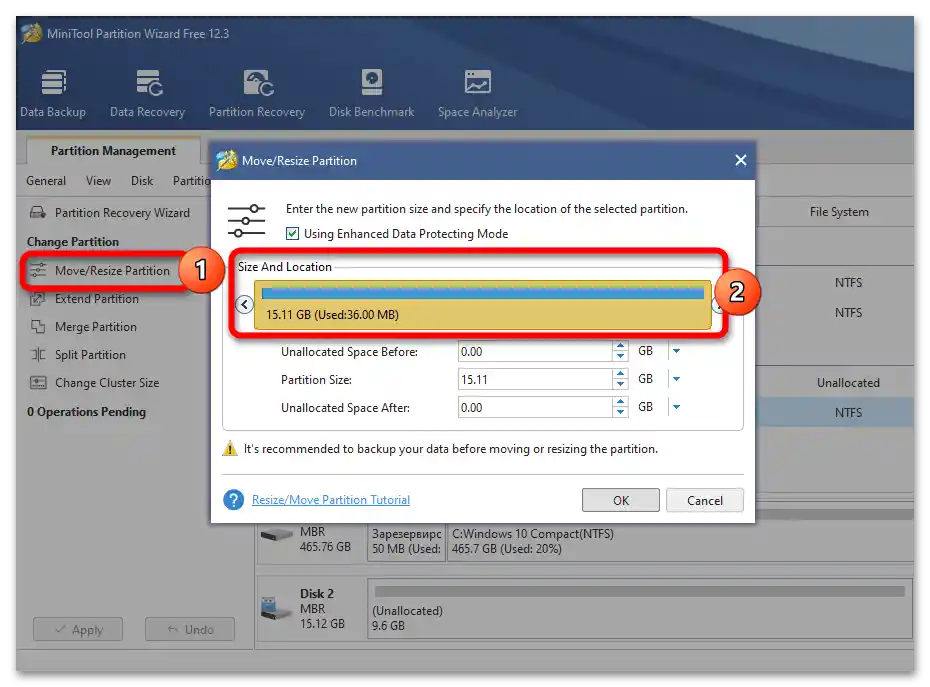The width and height of the screenshot is (930, 687).
Task: Increase the Unallocated Space Before value
Action: [x=620, y=346]
